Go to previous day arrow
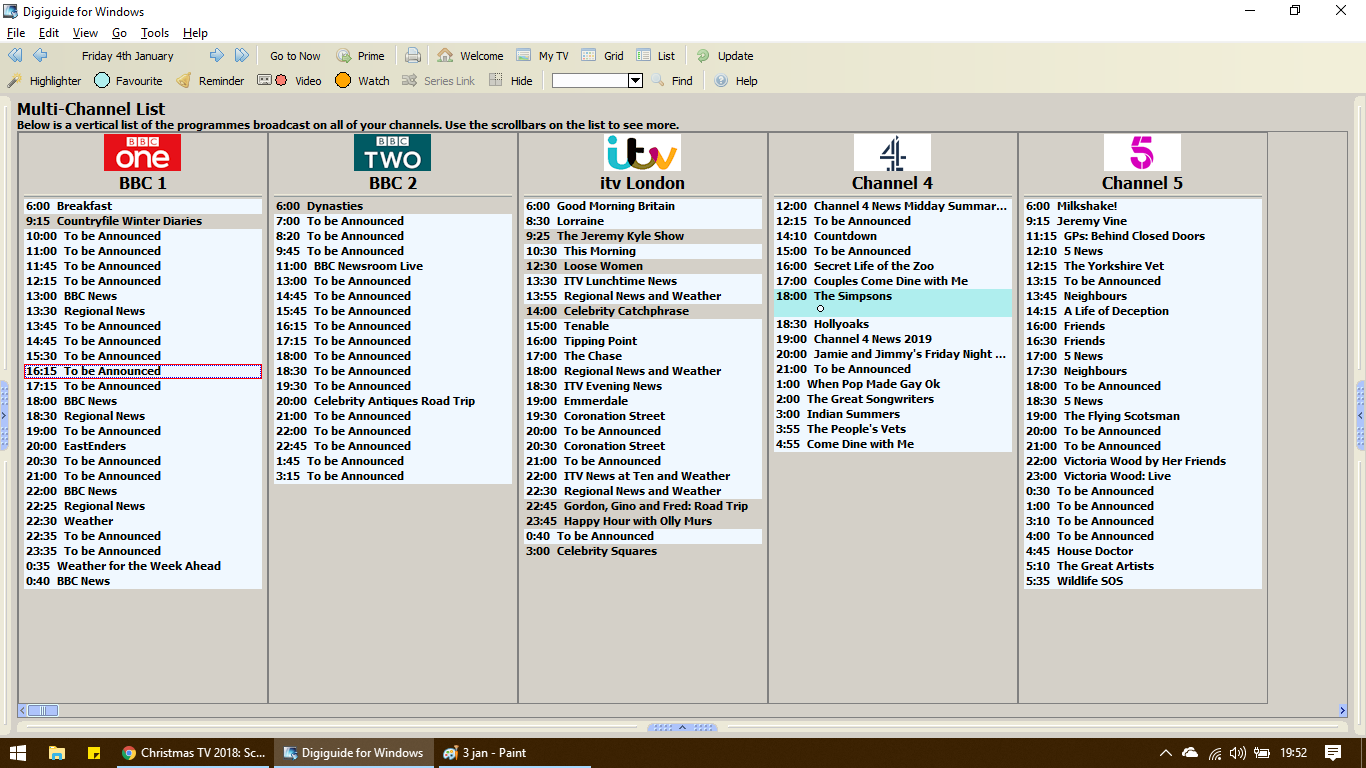Screen dimensions: 1366x768 tap(40, 55)
